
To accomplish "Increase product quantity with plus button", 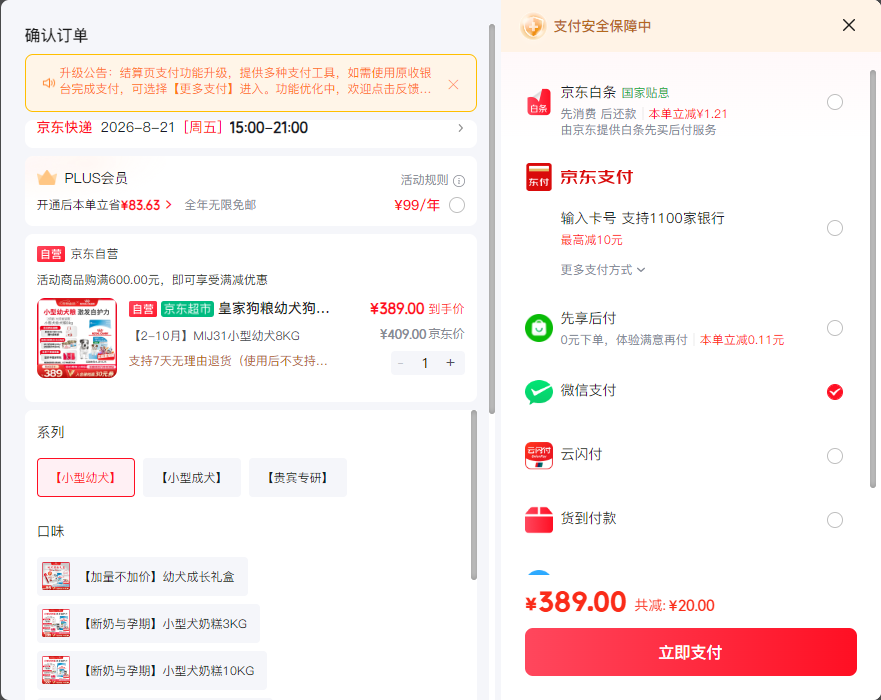I will click(x=450, y=363).
